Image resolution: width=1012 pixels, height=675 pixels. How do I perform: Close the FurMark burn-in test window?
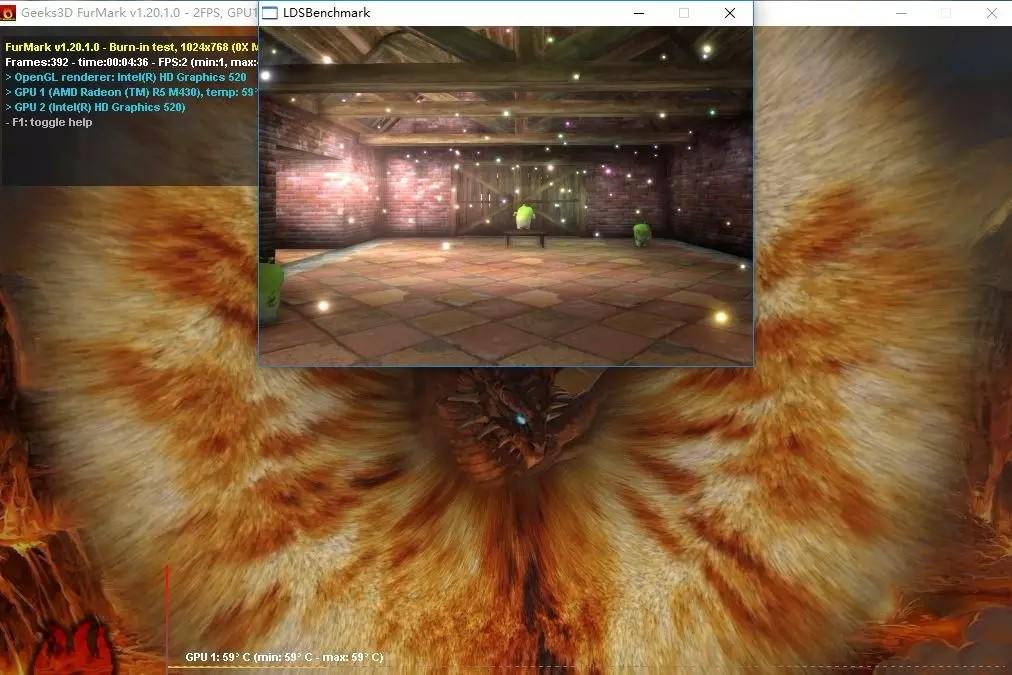[991, 13]
